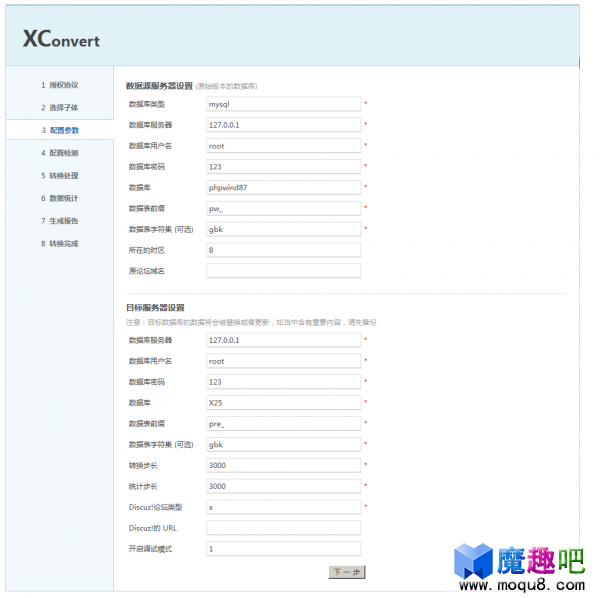
Task: Click target 数据表字符集 field under 目标服务器设置
Action: 284,445
